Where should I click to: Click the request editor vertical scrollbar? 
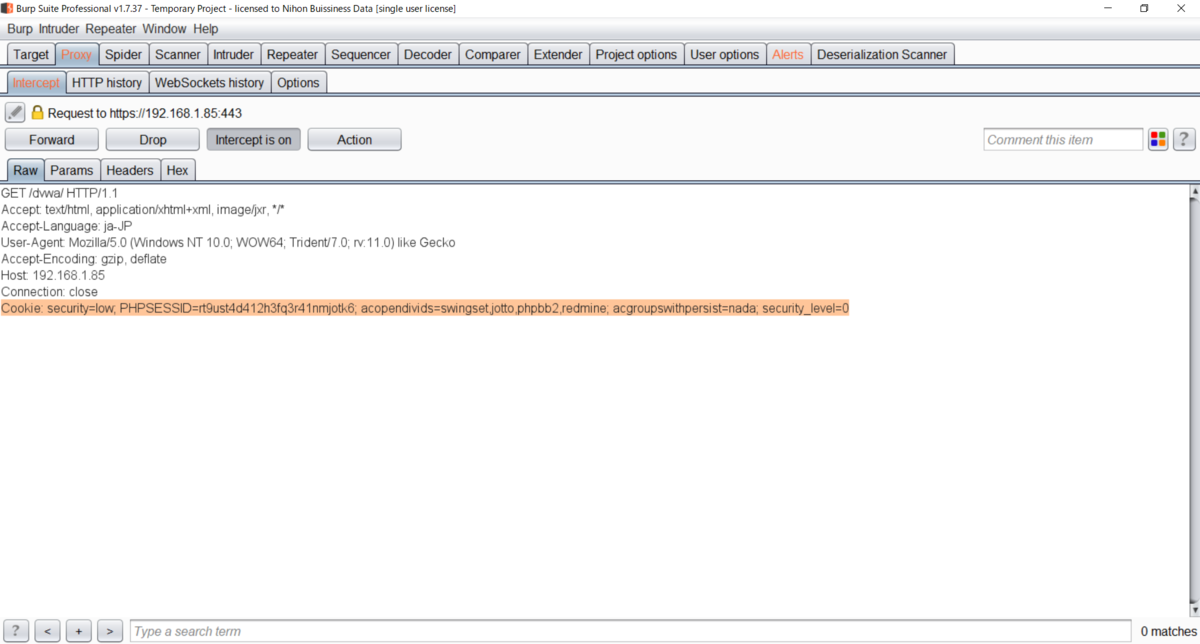pyautogui.click(x=1193, y=399)
